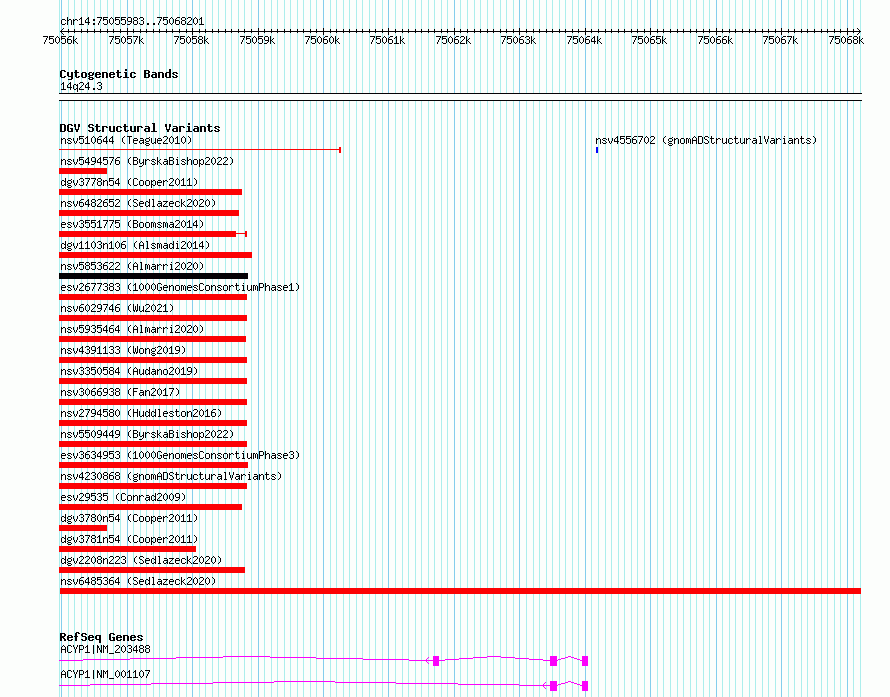Click the nsv510644 (Teague2010) variant label

click(126, 140)
